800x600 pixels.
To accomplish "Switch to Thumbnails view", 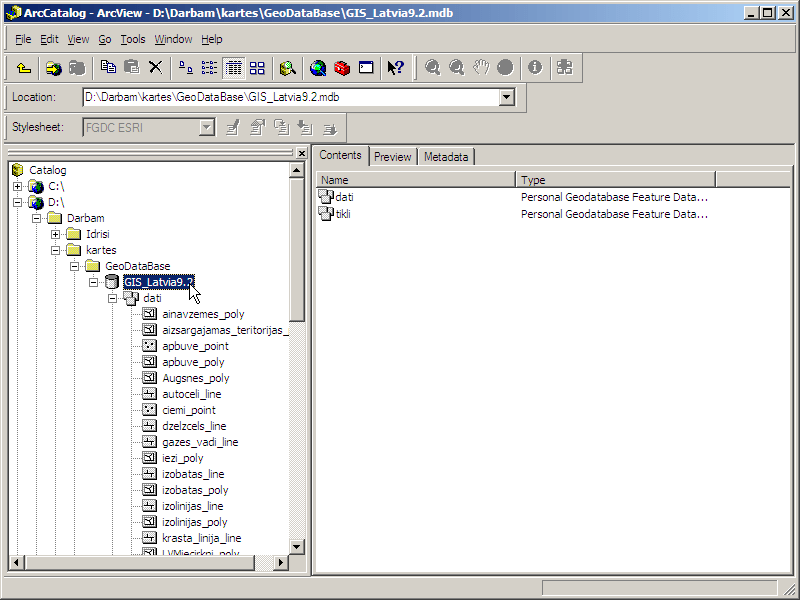I will click(x=257, y=68).
